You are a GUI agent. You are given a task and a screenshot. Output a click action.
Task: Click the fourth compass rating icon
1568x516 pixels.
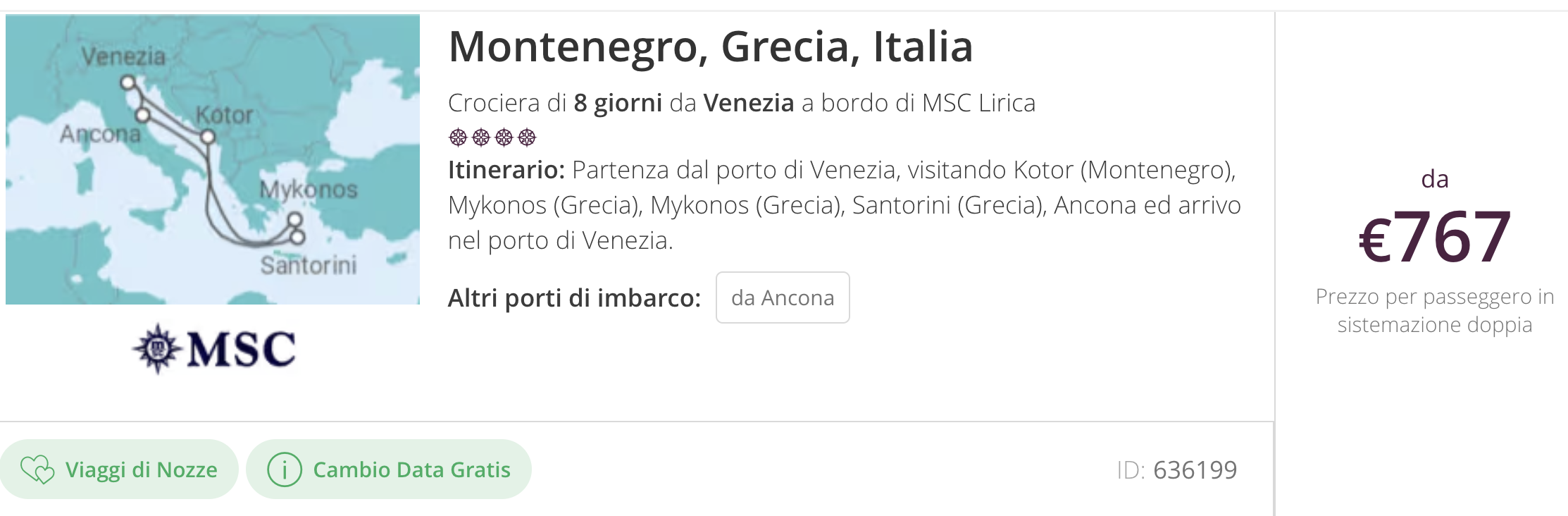point(527,137)
